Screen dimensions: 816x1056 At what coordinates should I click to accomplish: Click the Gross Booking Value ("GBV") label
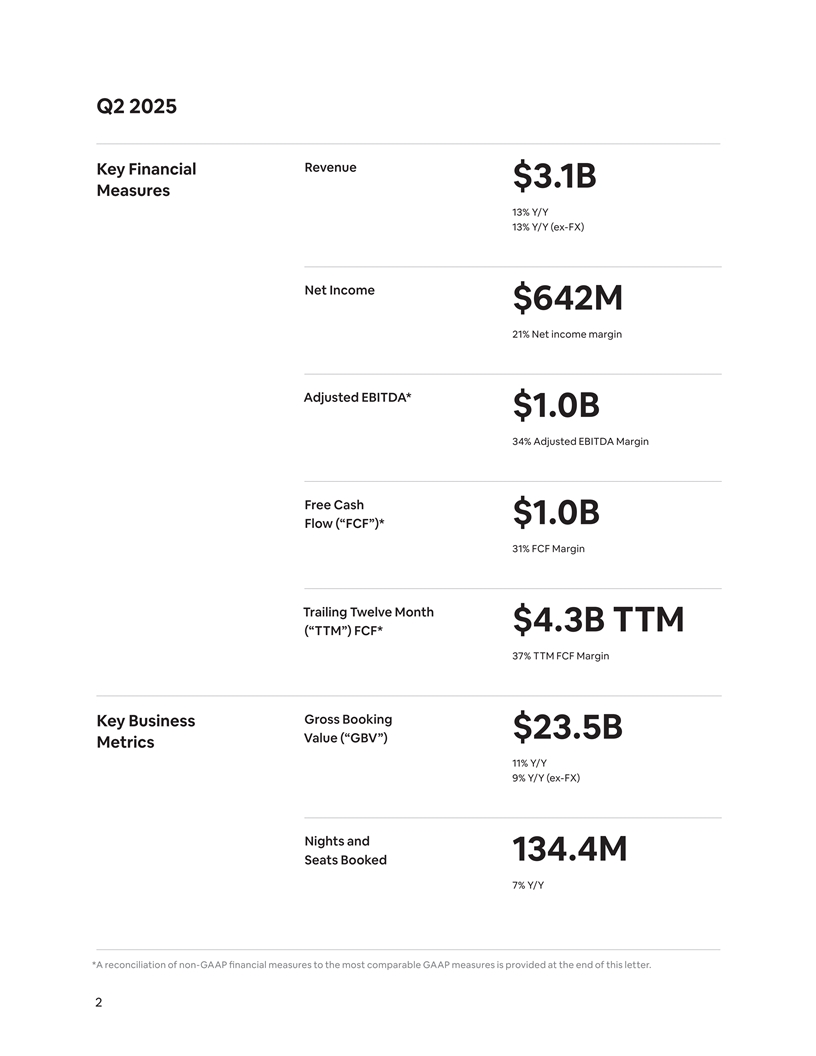pyautogui.click(x=347, y=728)
